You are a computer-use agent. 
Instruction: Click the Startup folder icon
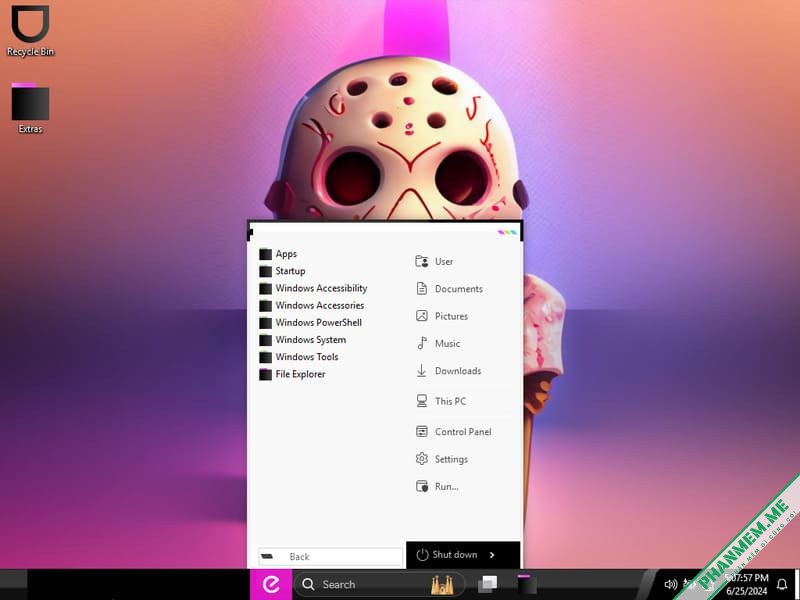tap(265, 271)
